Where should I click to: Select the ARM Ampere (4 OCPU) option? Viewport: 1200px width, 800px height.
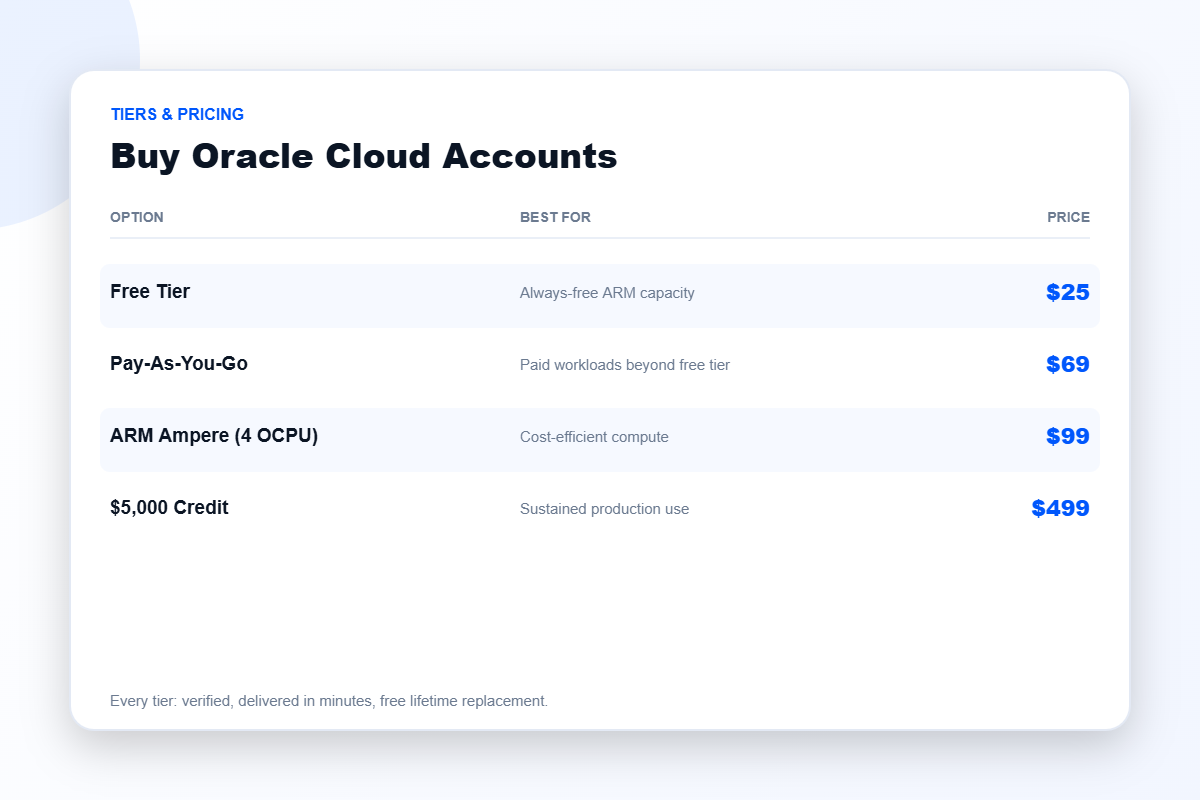tap(214, 436)
